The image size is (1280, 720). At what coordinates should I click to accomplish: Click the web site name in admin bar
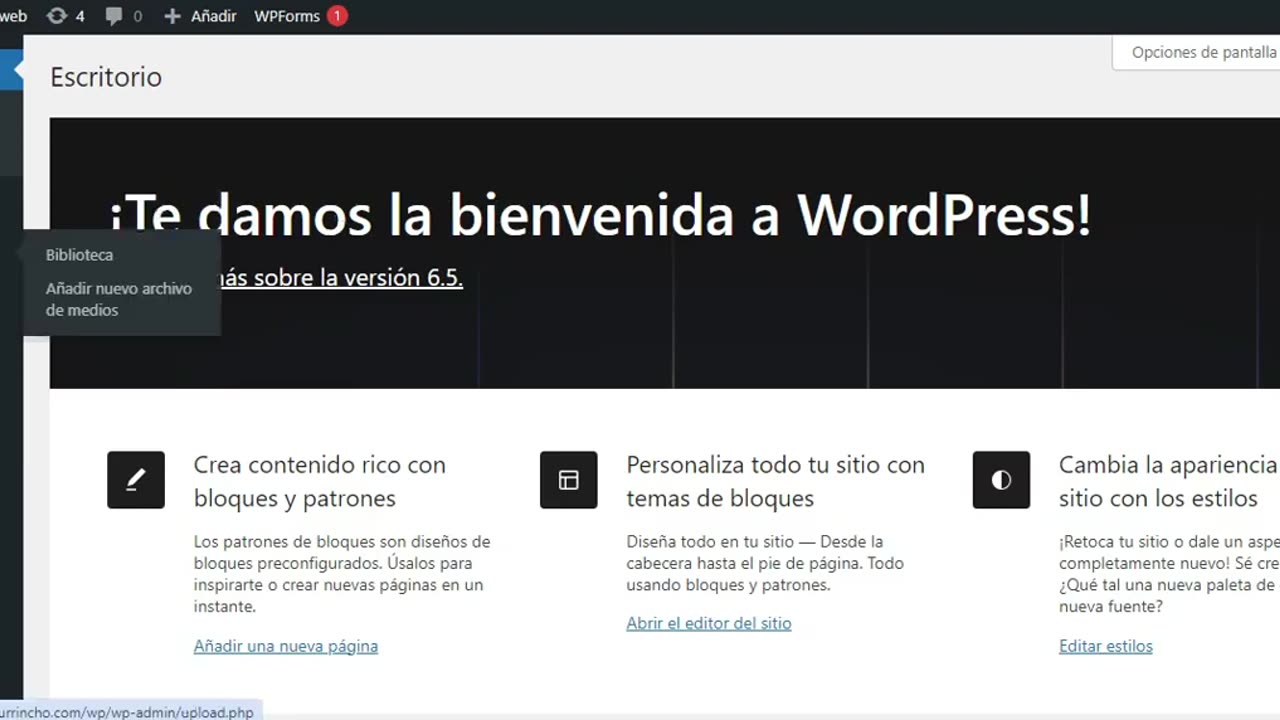pyautogui.click(x=13, y=16)
